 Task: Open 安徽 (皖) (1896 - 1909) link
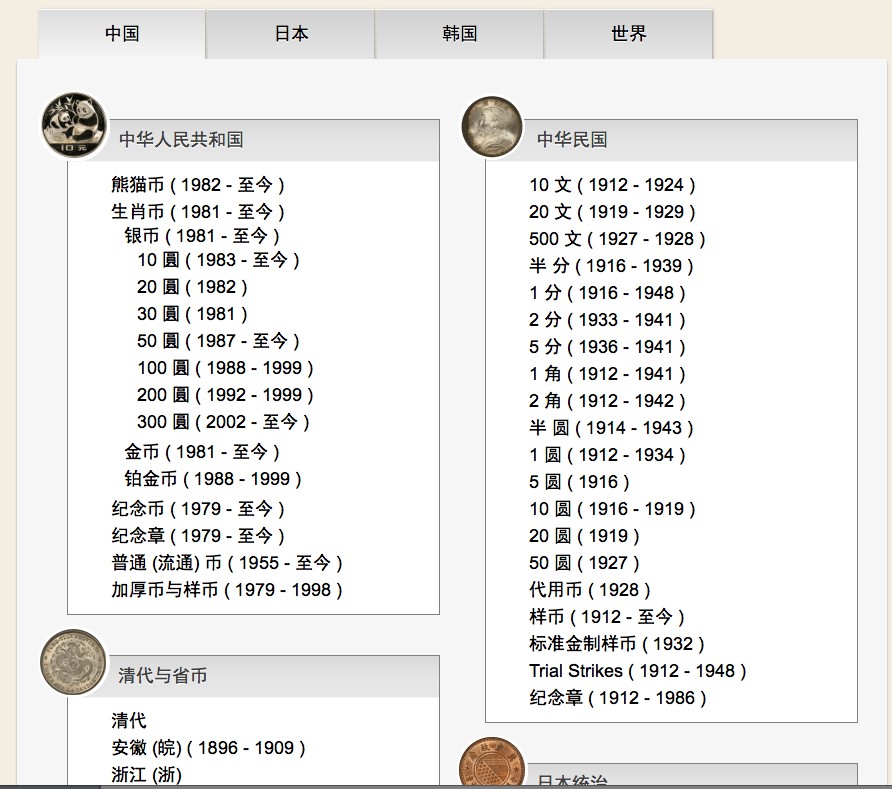click(x=208, y=748)
